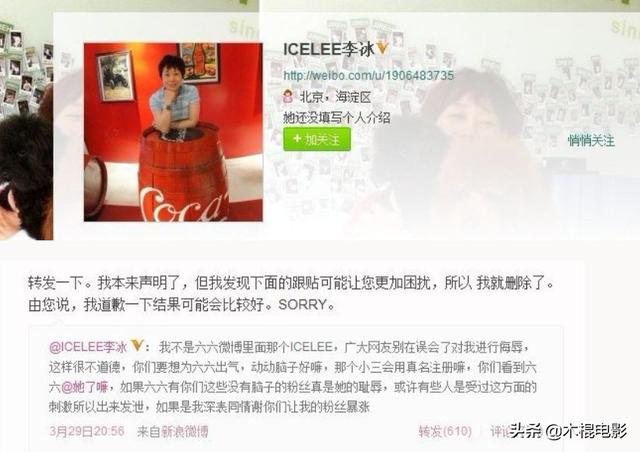
Task: Open comments via the 评论 link
Action: 501,432
